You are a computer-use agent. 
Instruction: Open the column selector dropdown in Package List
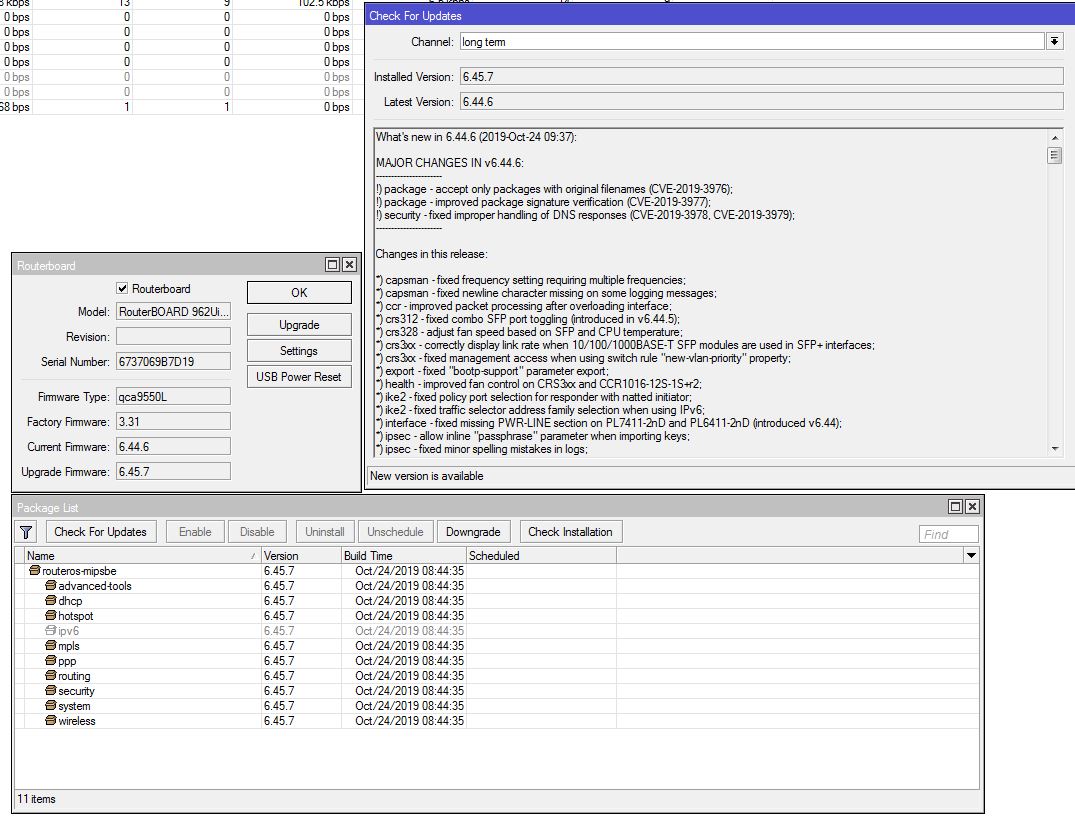click(x=971, y=555)
